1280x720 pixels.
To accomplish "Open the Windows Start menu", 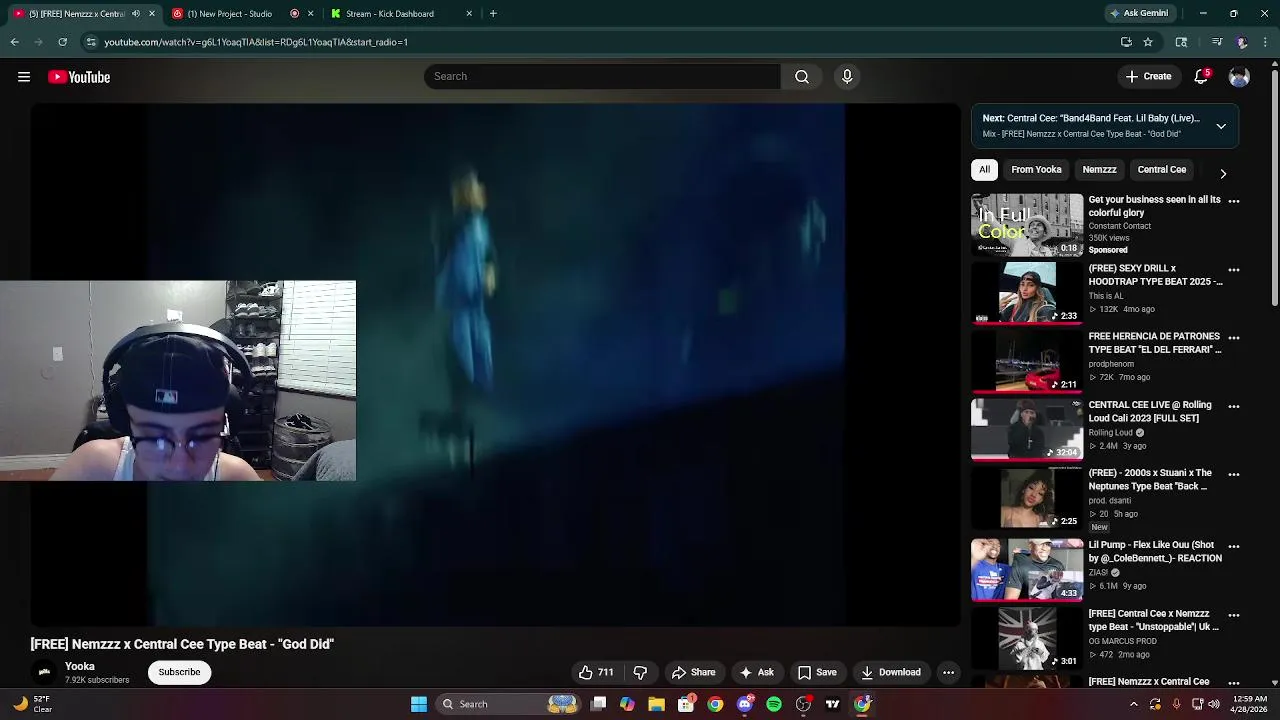I will click(419, 704).
